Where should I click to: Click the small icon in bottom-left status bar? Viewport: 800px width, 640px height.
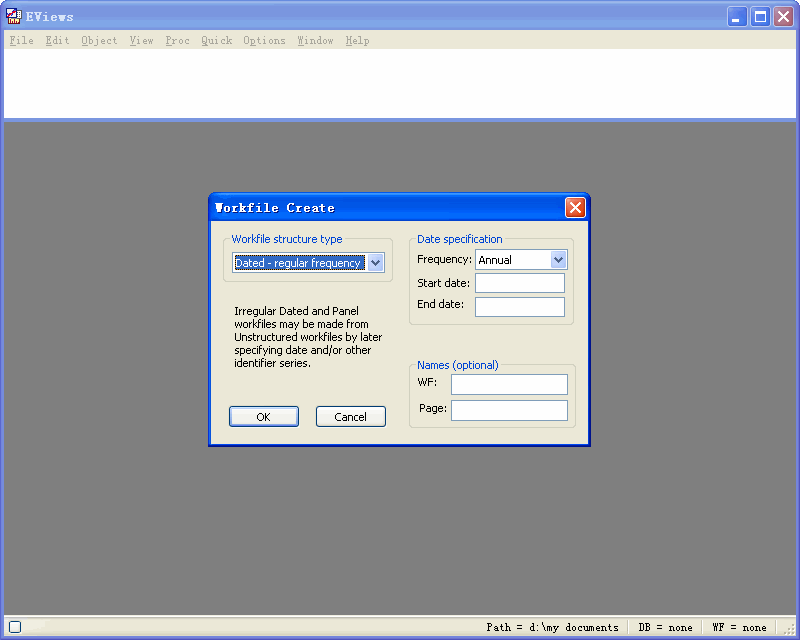coord(13,626)
